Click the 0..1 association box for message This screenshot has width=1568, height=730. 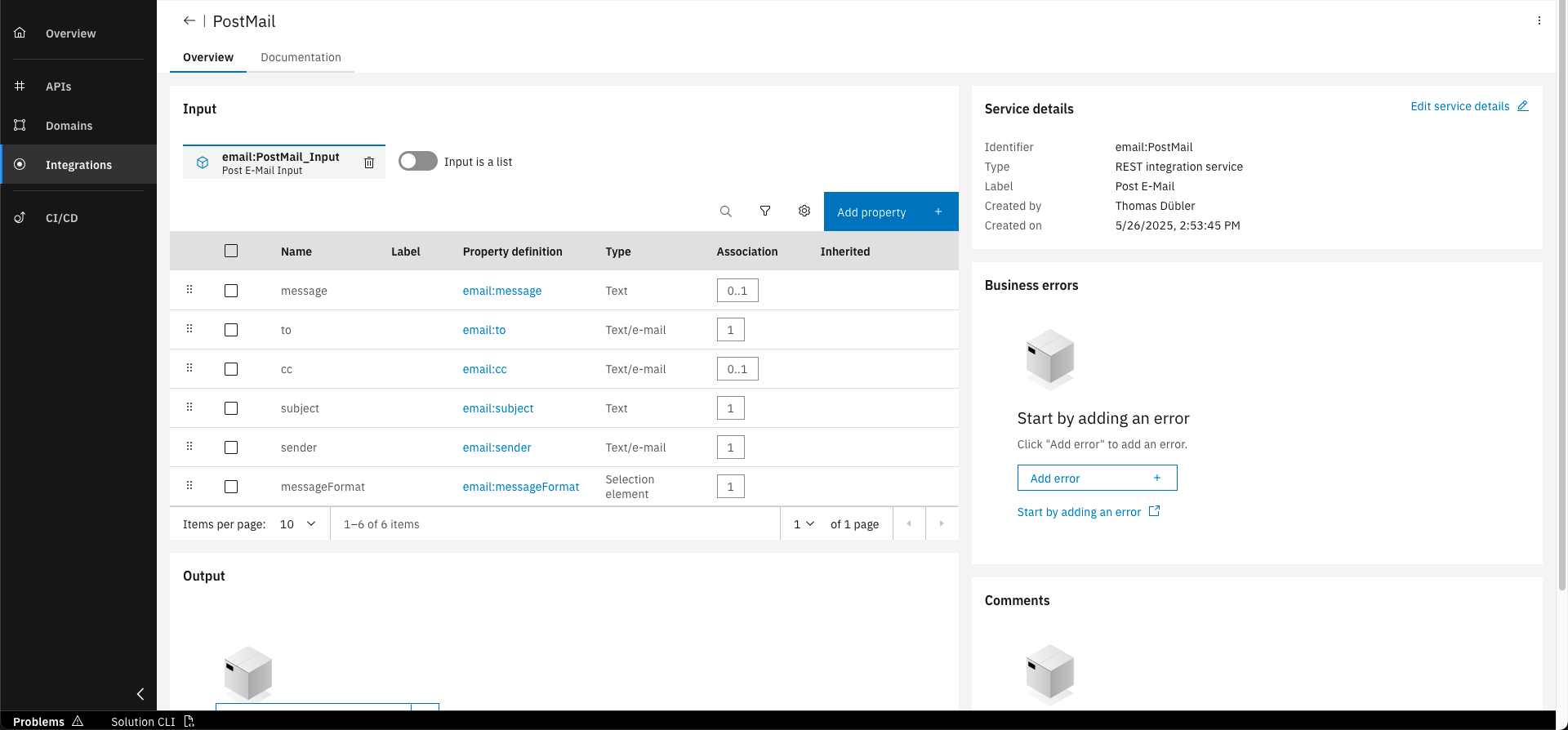point(737,291)
